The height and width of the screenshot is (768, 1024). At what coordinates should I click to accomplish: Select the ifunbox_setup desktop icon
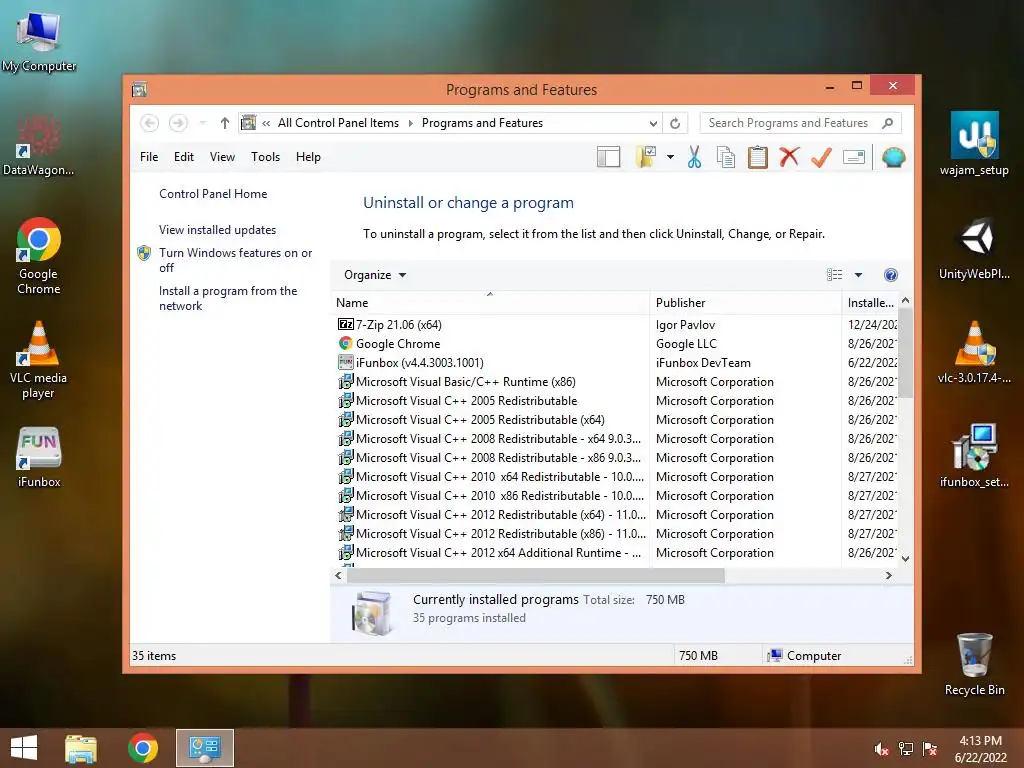pos(974,456)
